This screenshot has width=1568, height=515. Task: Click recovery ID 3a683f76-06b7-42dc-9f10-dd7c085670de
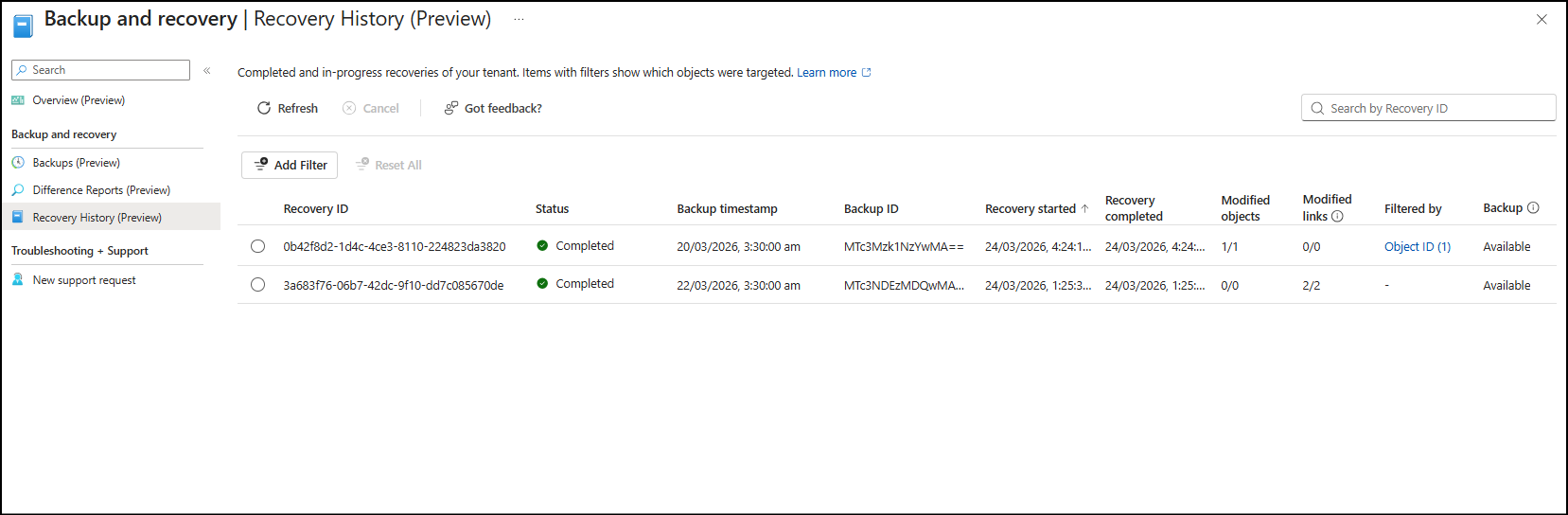[x=394, y=286]
